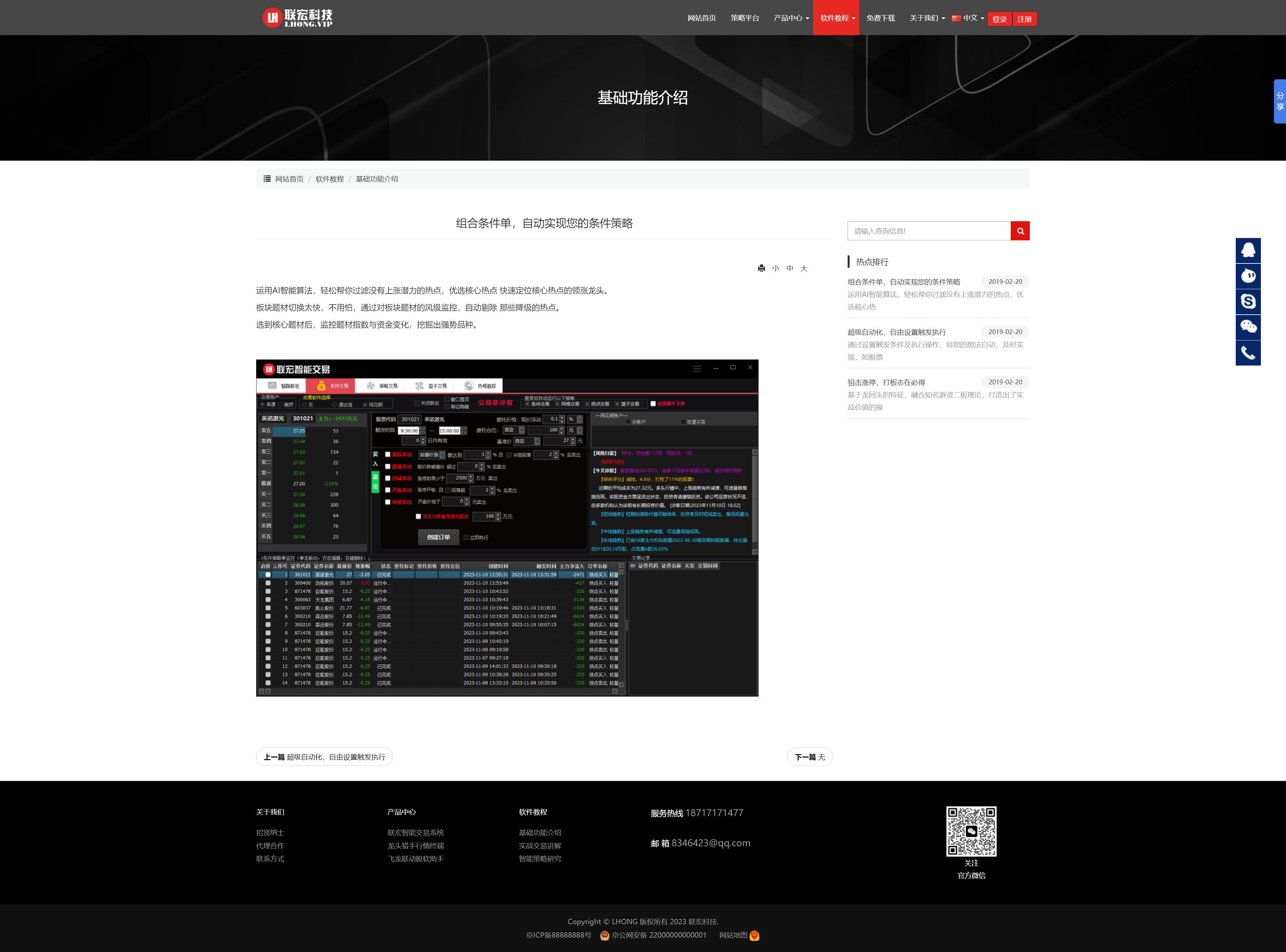This screenshot has width=1286, height=952.
Task: Set article font size to 大
Action: tap(803, 268)
